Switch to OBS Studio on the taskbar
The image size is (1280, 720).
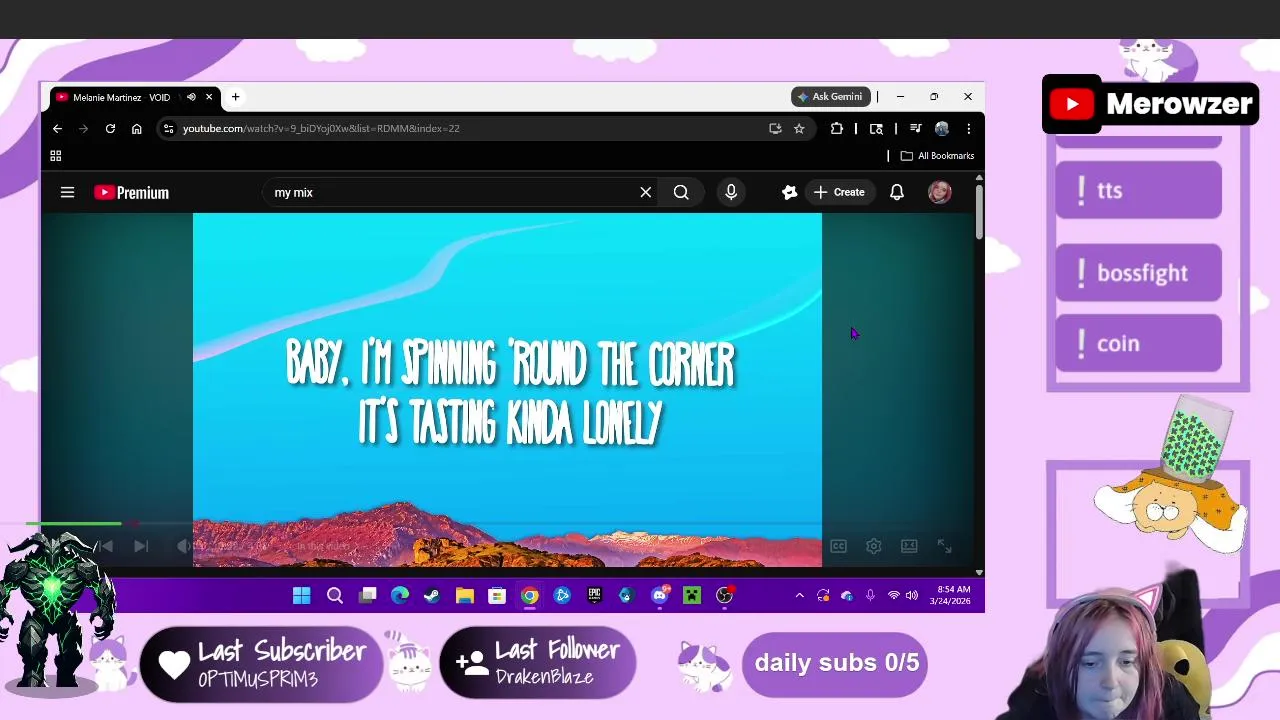[x=724, y=596]
